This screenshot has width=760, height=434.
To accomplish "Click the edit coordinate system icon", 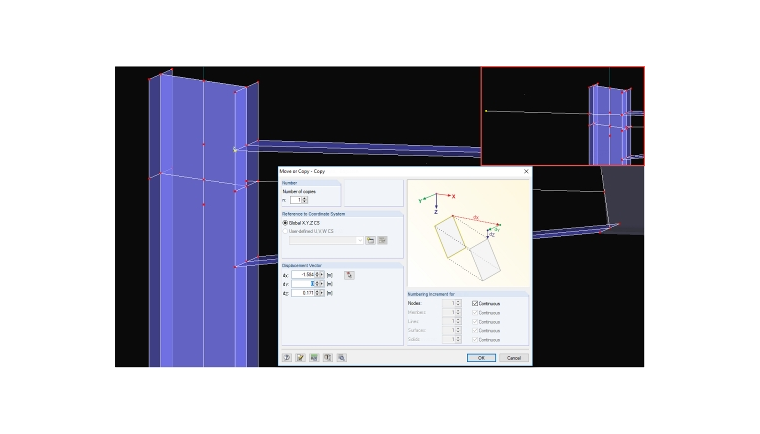I will tap(382, 240).
